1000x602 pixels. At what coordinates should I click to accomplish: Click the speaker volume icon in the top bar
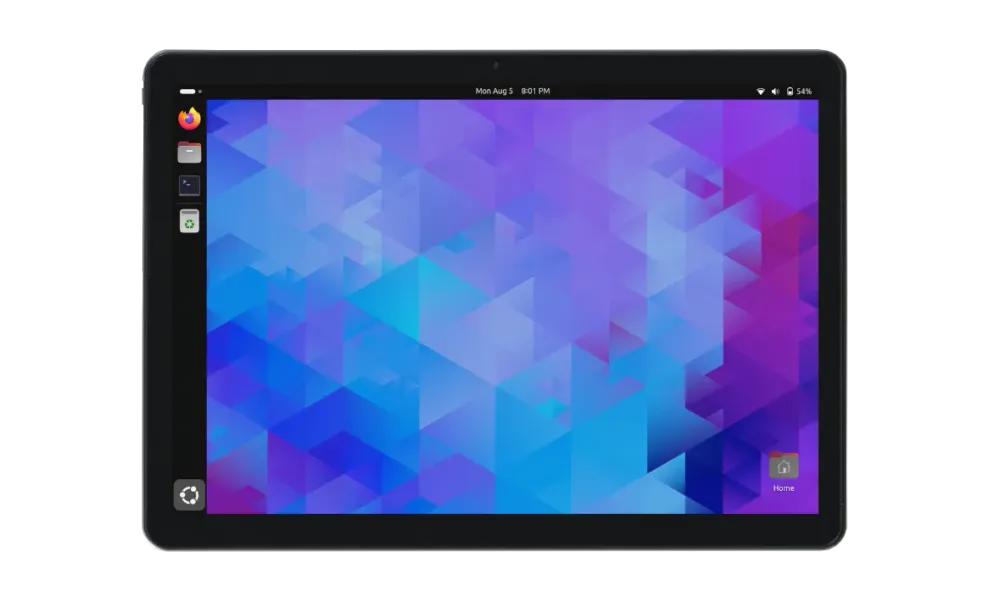(x=777, y=89)
